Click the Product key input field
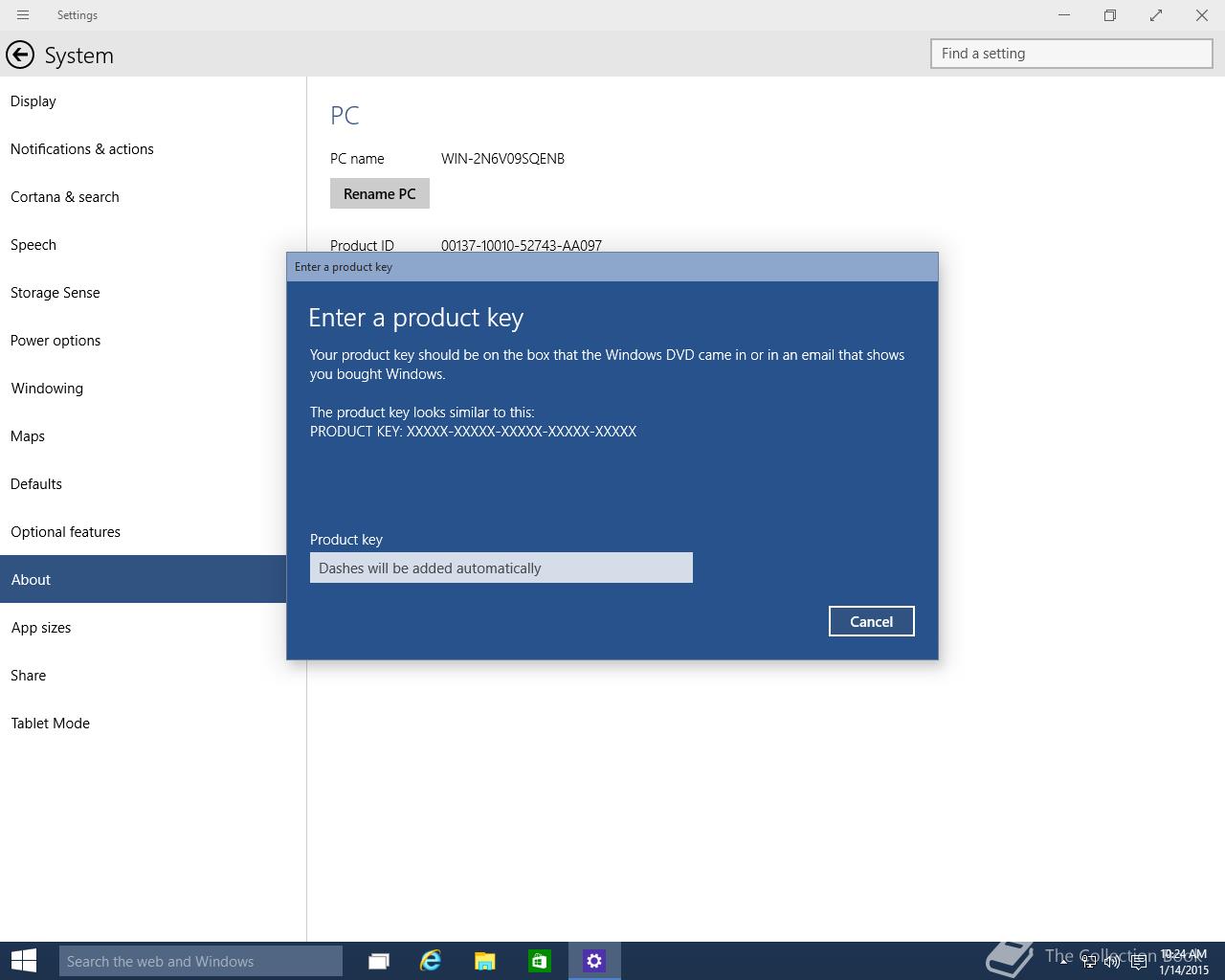 (501, 568)
